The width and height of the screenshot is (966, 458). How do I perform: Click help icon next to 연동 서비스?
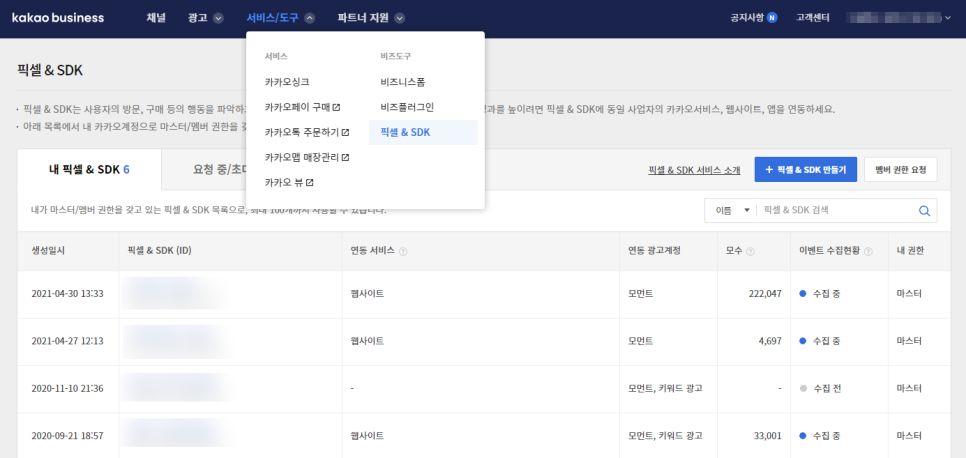coord(403,251)
